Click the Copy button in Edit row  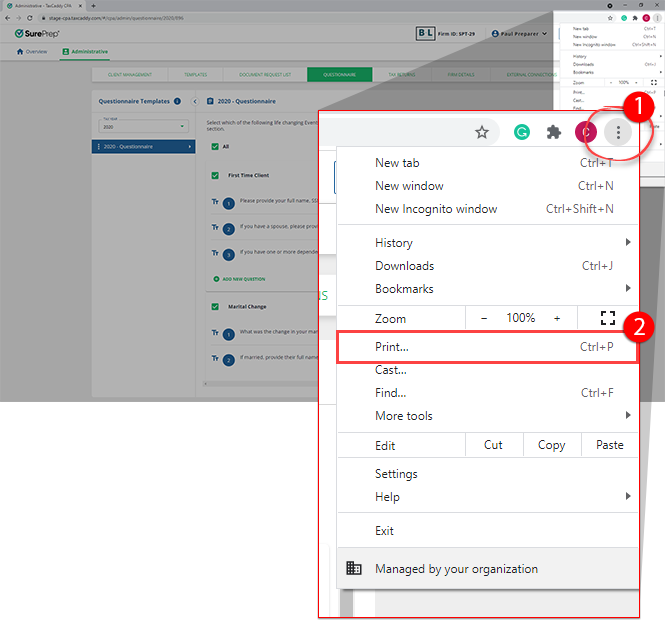point(551,445)
